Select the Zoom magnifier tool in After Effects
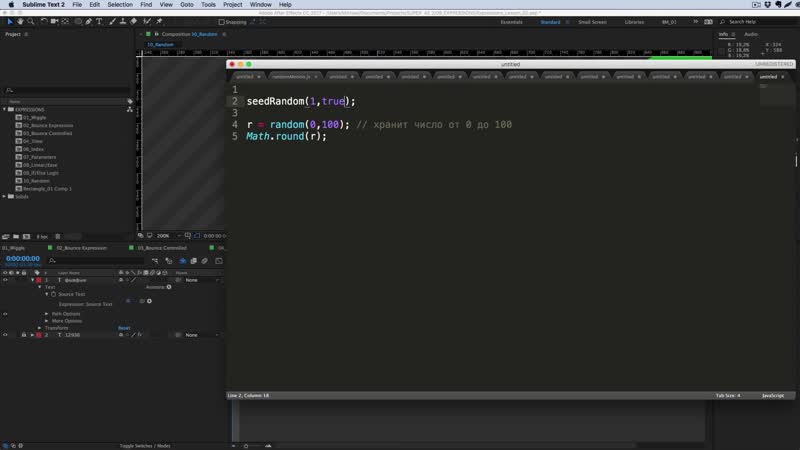Screen dimensions: 800x450 point(31,21)
